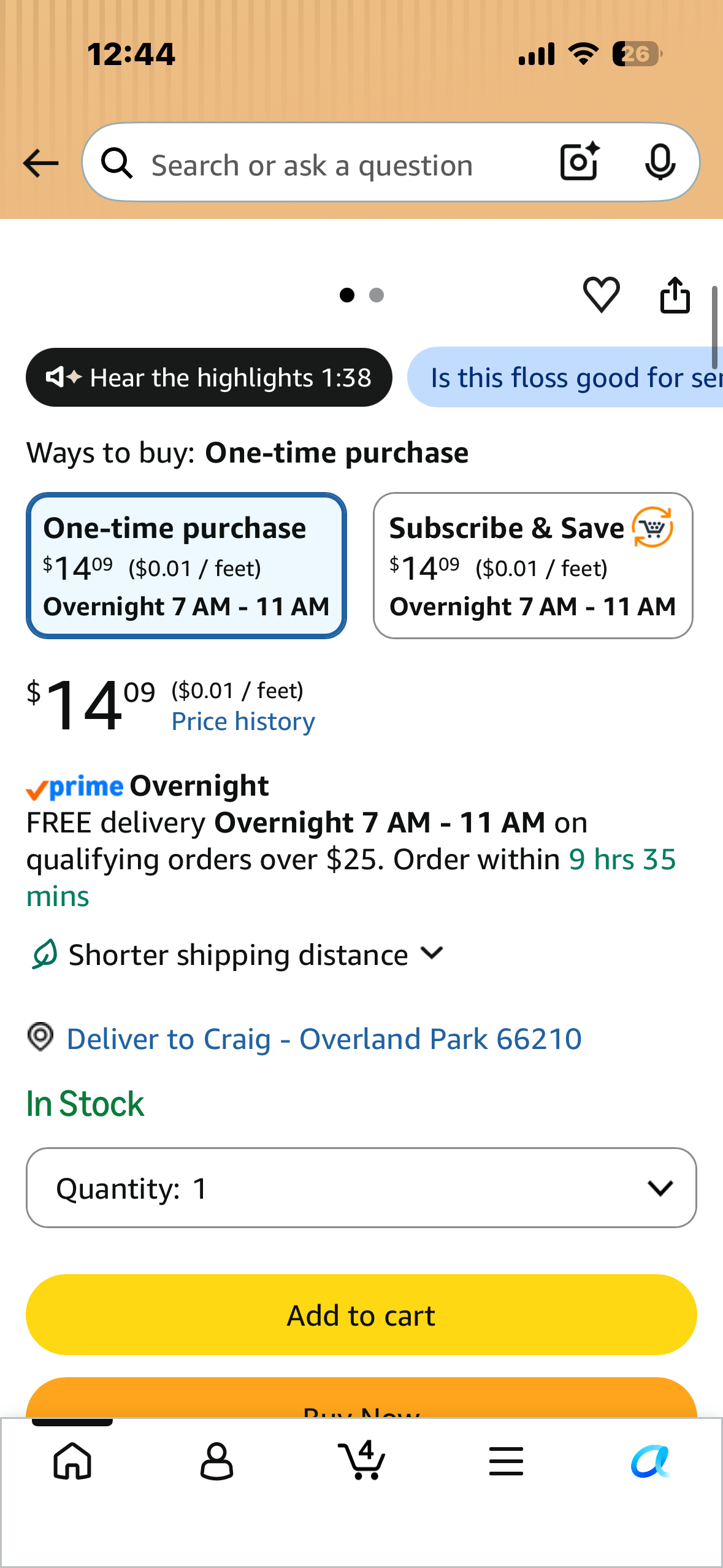This screenshot has width=723, height=1568.
Task: Add item to wishlist heart icon
Action: [601, 294]
